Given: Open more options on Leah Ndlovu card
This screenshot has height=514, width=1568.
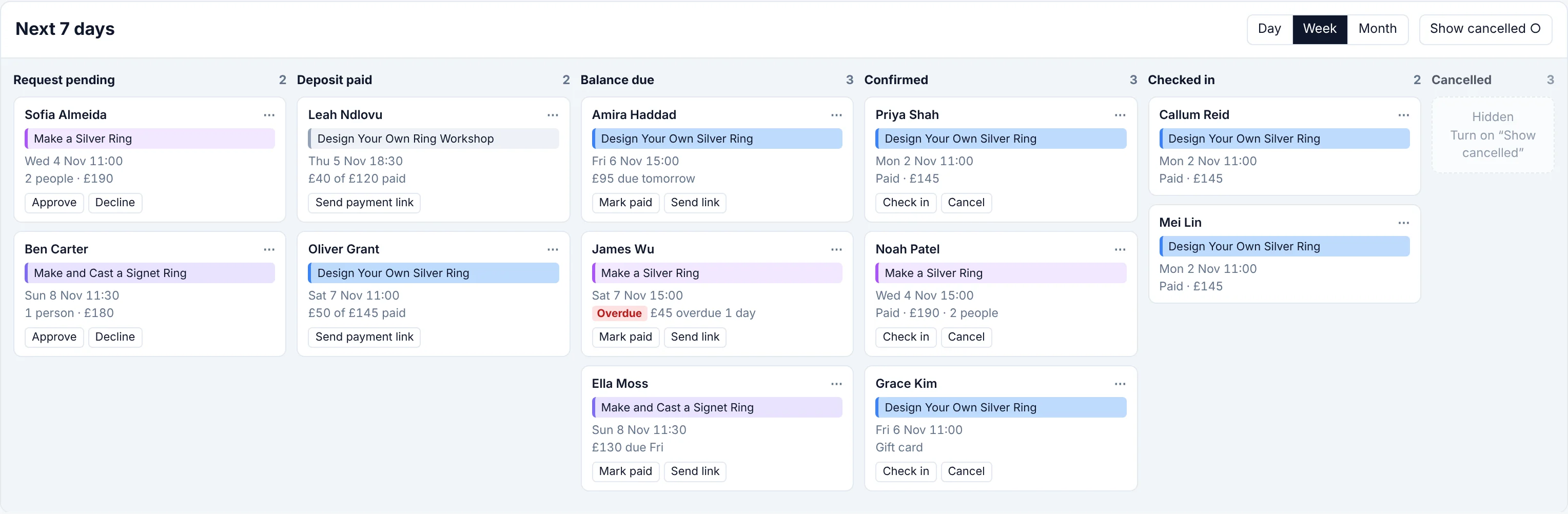Looking at the screenshot, I should click(553, 115).
